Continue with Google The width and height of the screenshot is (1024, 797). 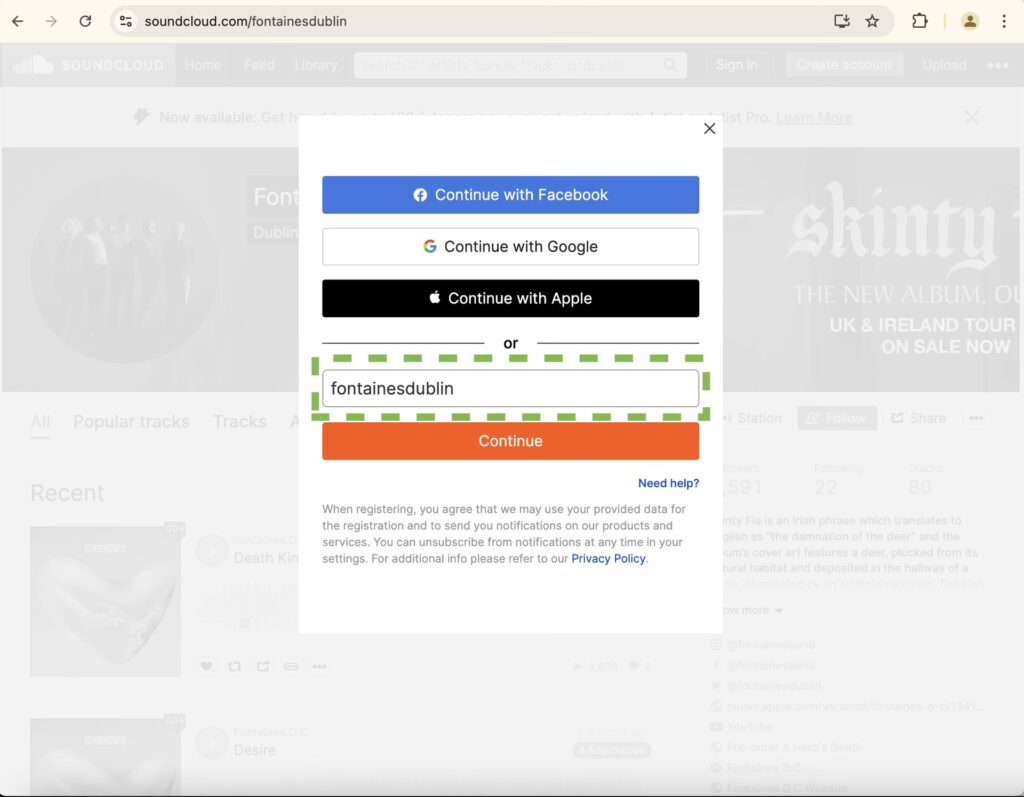pyautogui.click(x=510, y=247)
